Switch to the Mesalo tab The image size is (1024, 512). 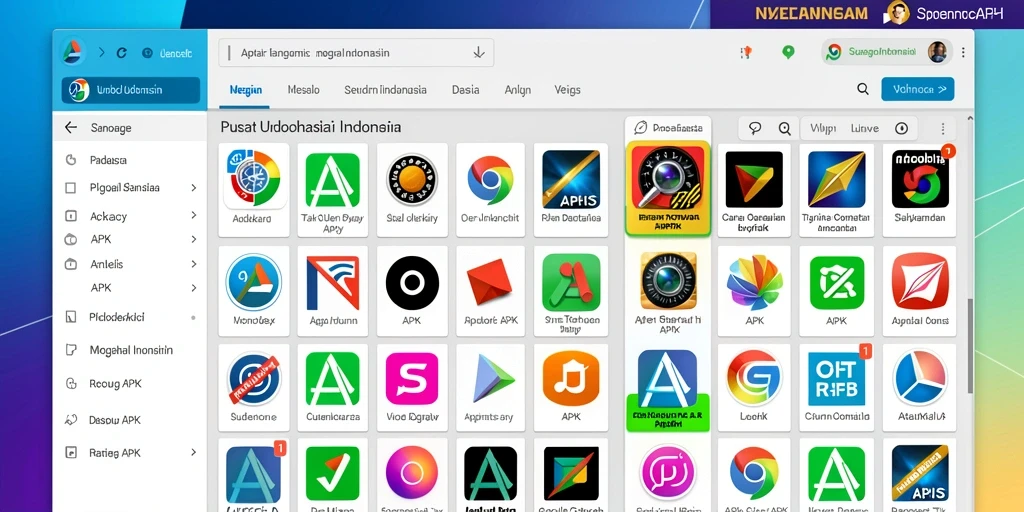pos(304,90)
